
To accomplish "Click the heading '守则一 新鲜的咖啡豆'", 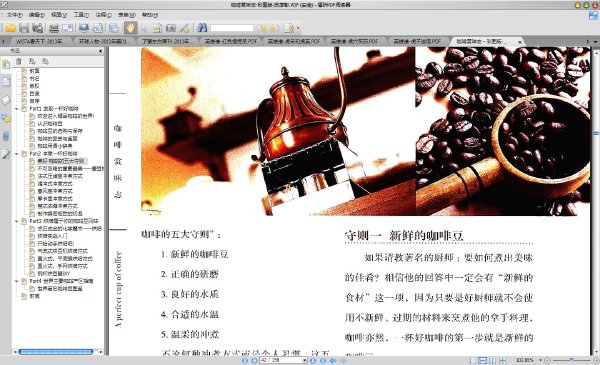I will pyautogui.click(x=403, y=235).
